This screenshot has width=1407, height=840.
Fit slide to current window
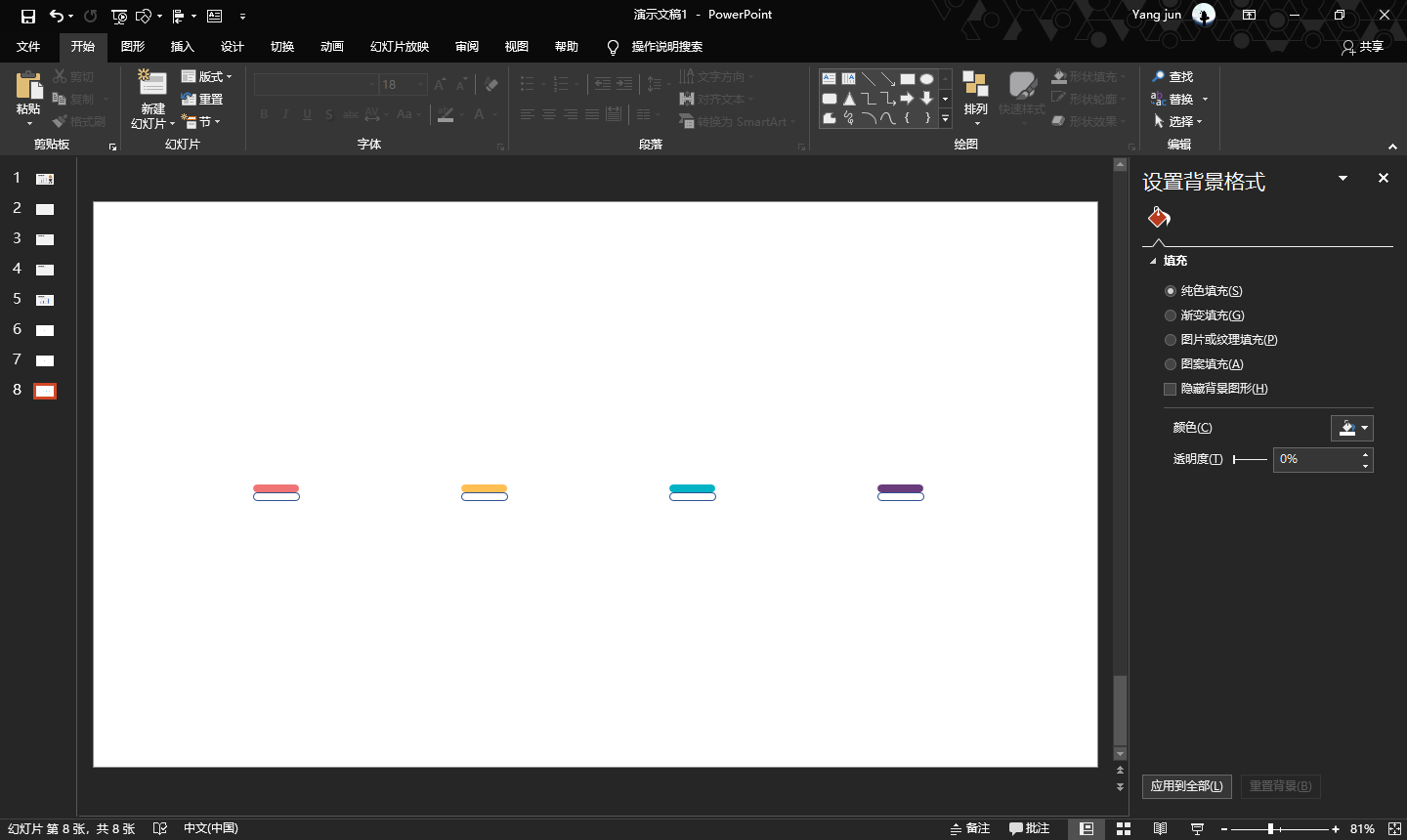(x=1394, y=828)
